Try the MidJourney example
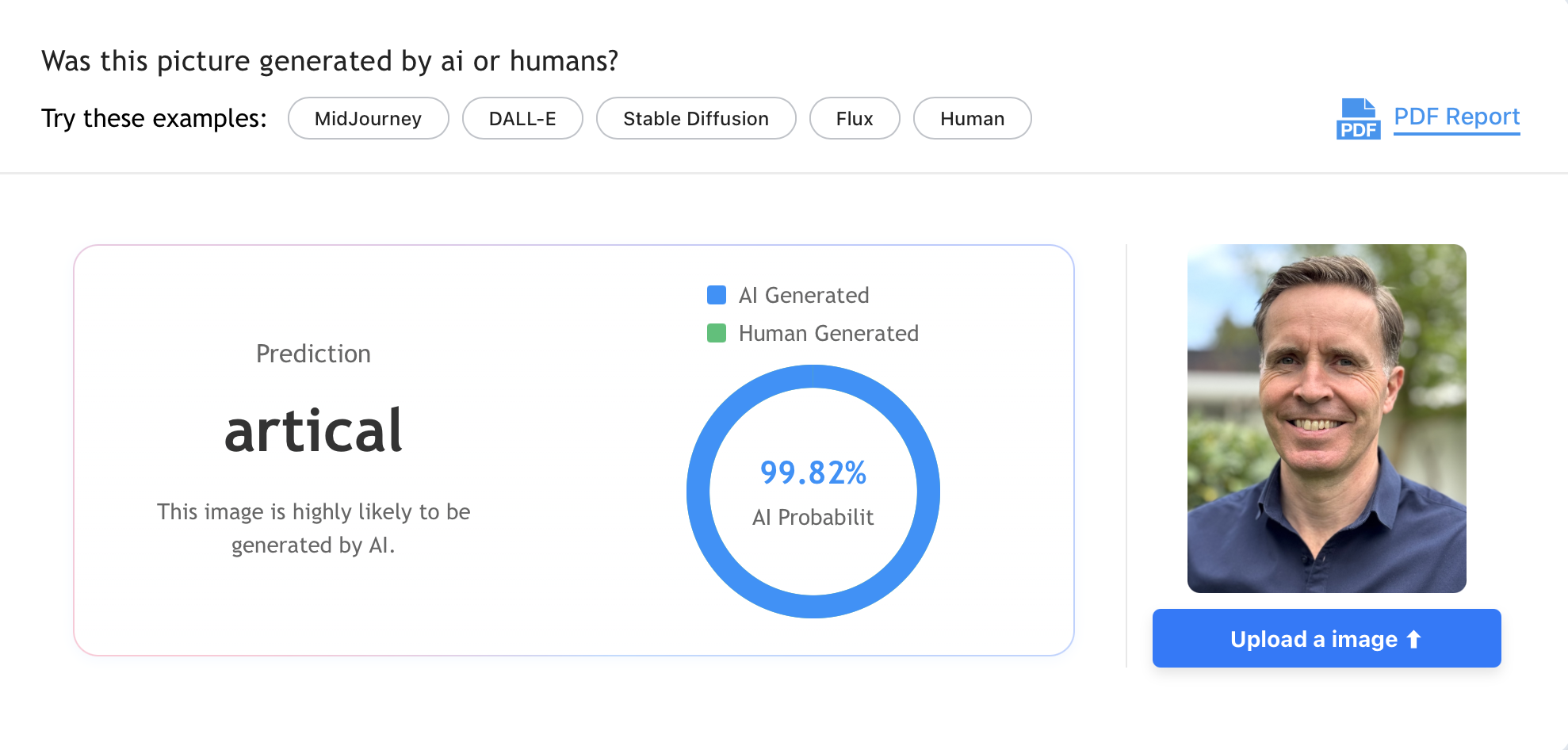Viewport: 1568px width, 750px height. tap(369, 118)
